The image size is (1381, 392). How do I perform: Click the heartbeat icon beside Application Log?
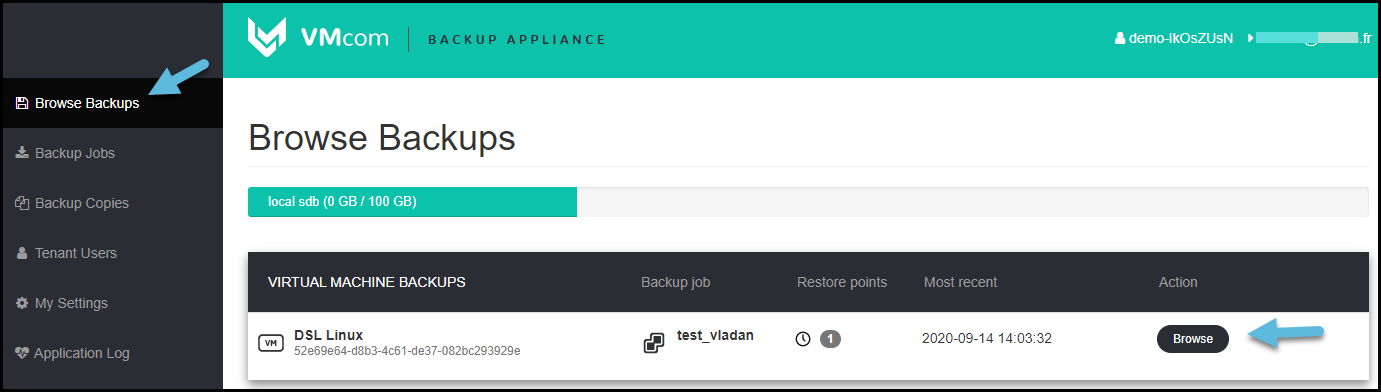pos(22,353)
